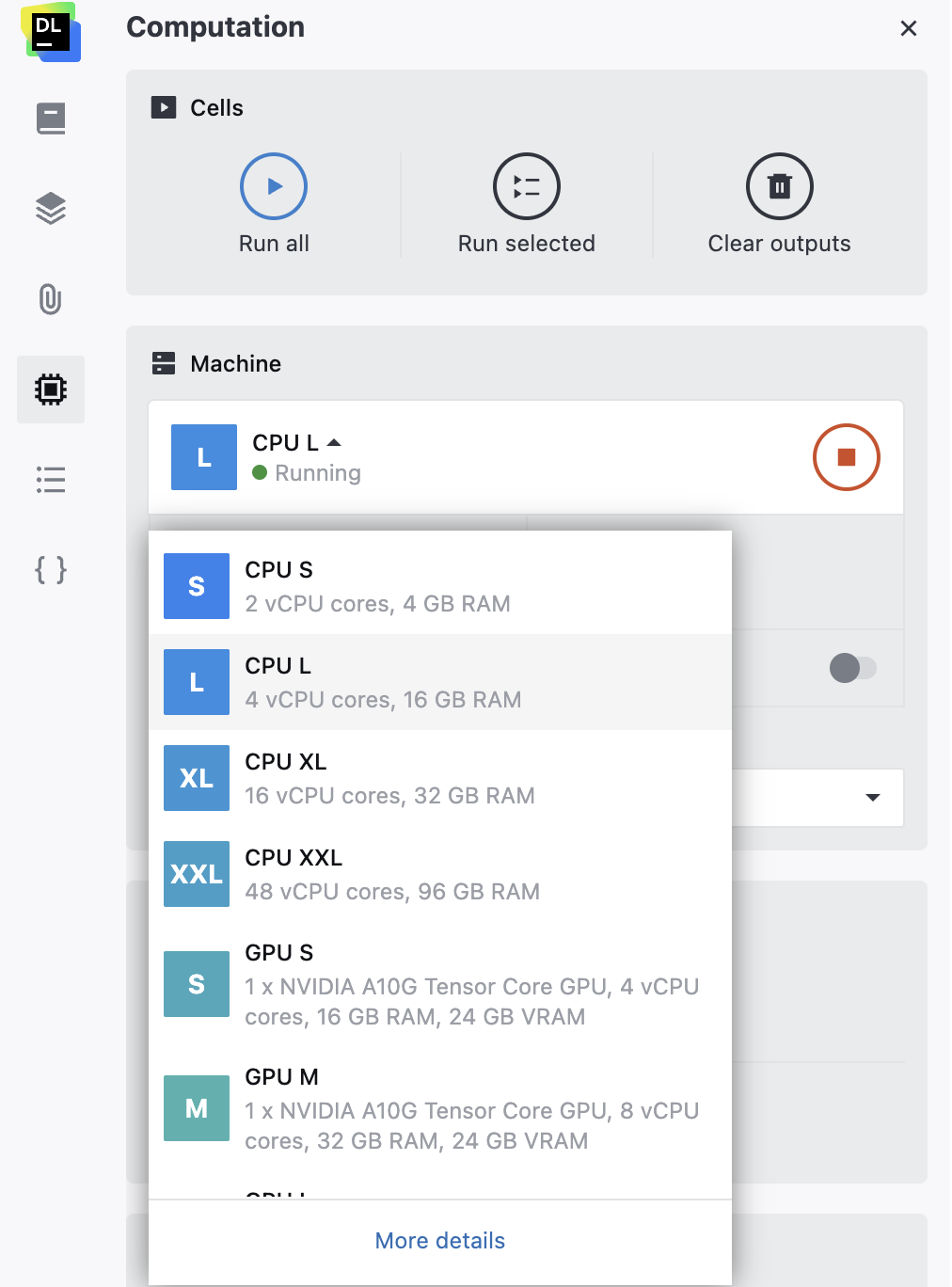This screenshot has height=1287, width=952.
Task: Open More details about machines
Action: click(439, 1240)
